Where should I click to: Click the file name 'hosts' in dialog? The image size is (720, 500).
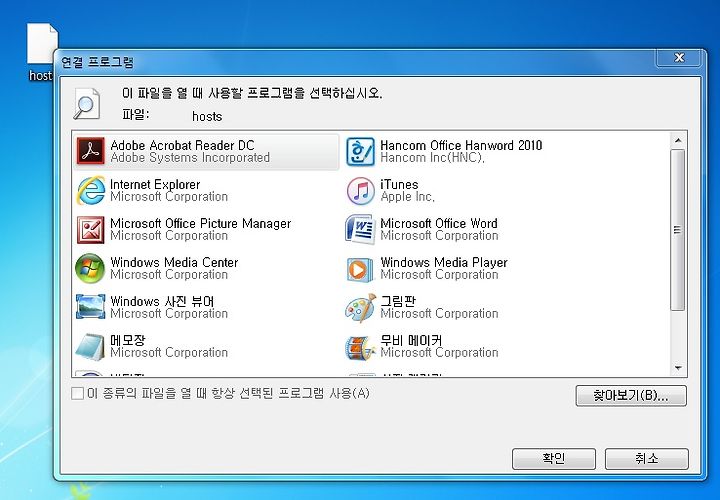coord(207,117)
